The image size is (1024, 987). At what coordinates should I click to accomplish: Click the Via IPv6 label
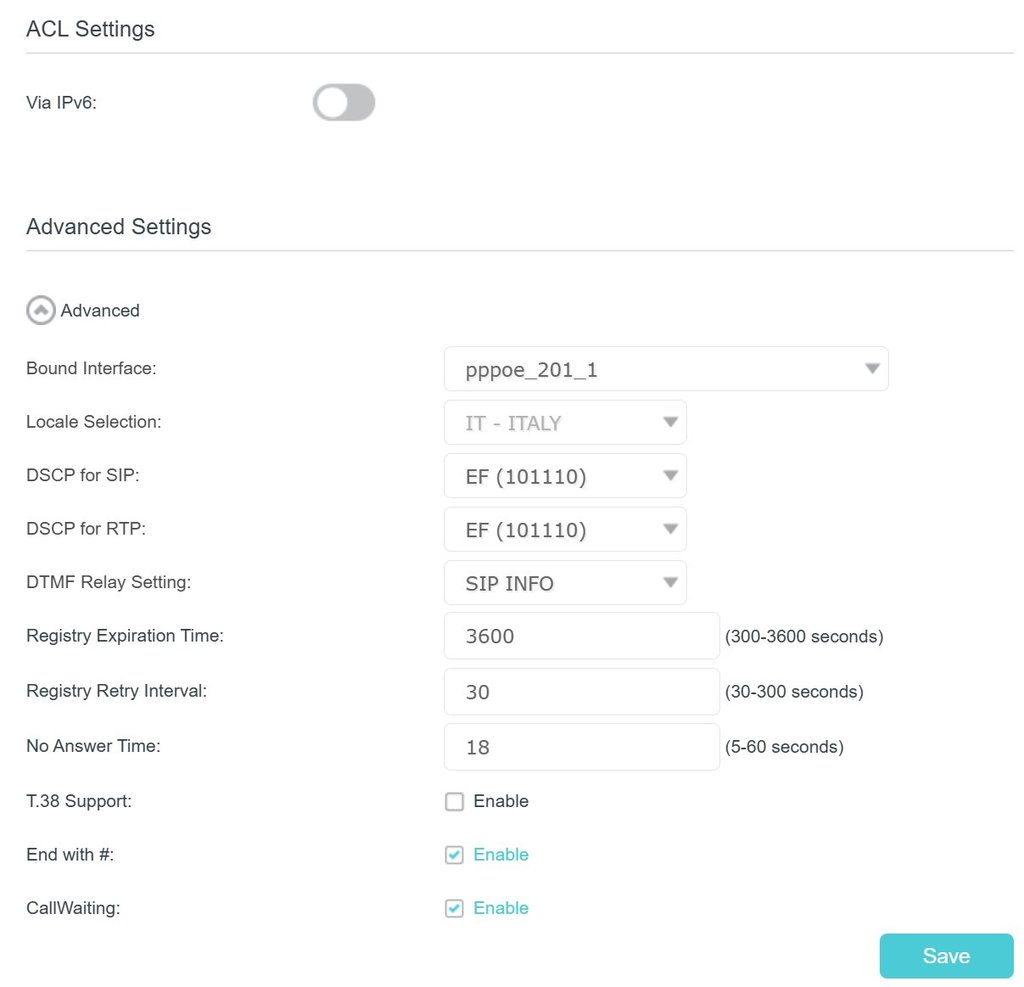(61, 103)
